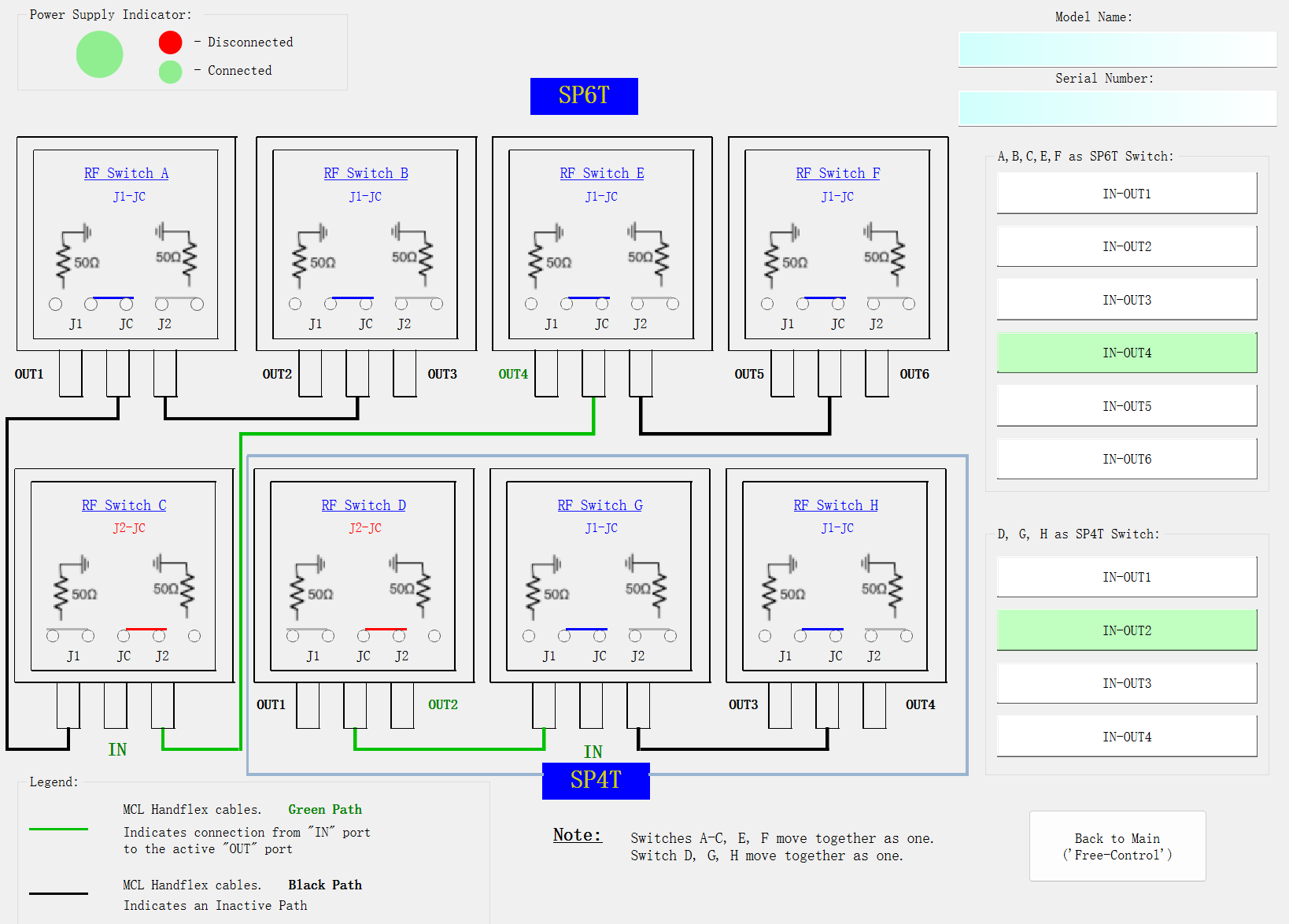Click Switch C right 50Ω resistor symbol
This screenshot has width=1289, height=924.
[174, 586]
